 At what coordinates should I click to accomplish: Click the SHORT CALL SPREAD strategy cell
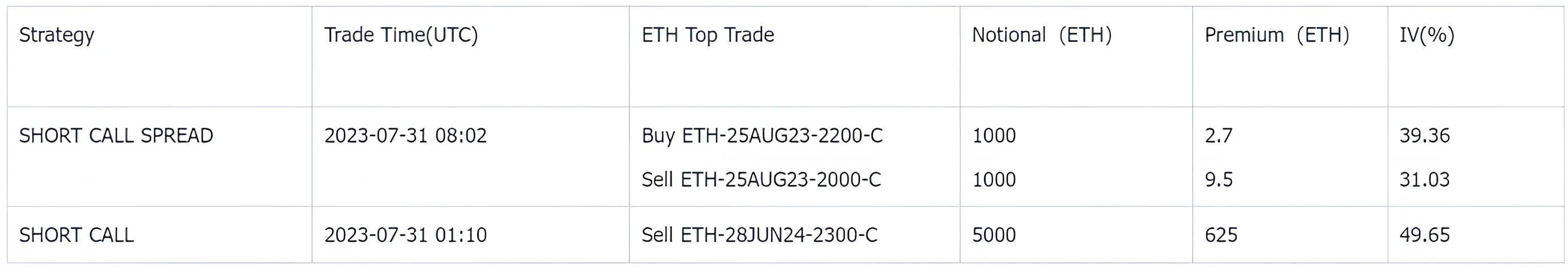116,135
